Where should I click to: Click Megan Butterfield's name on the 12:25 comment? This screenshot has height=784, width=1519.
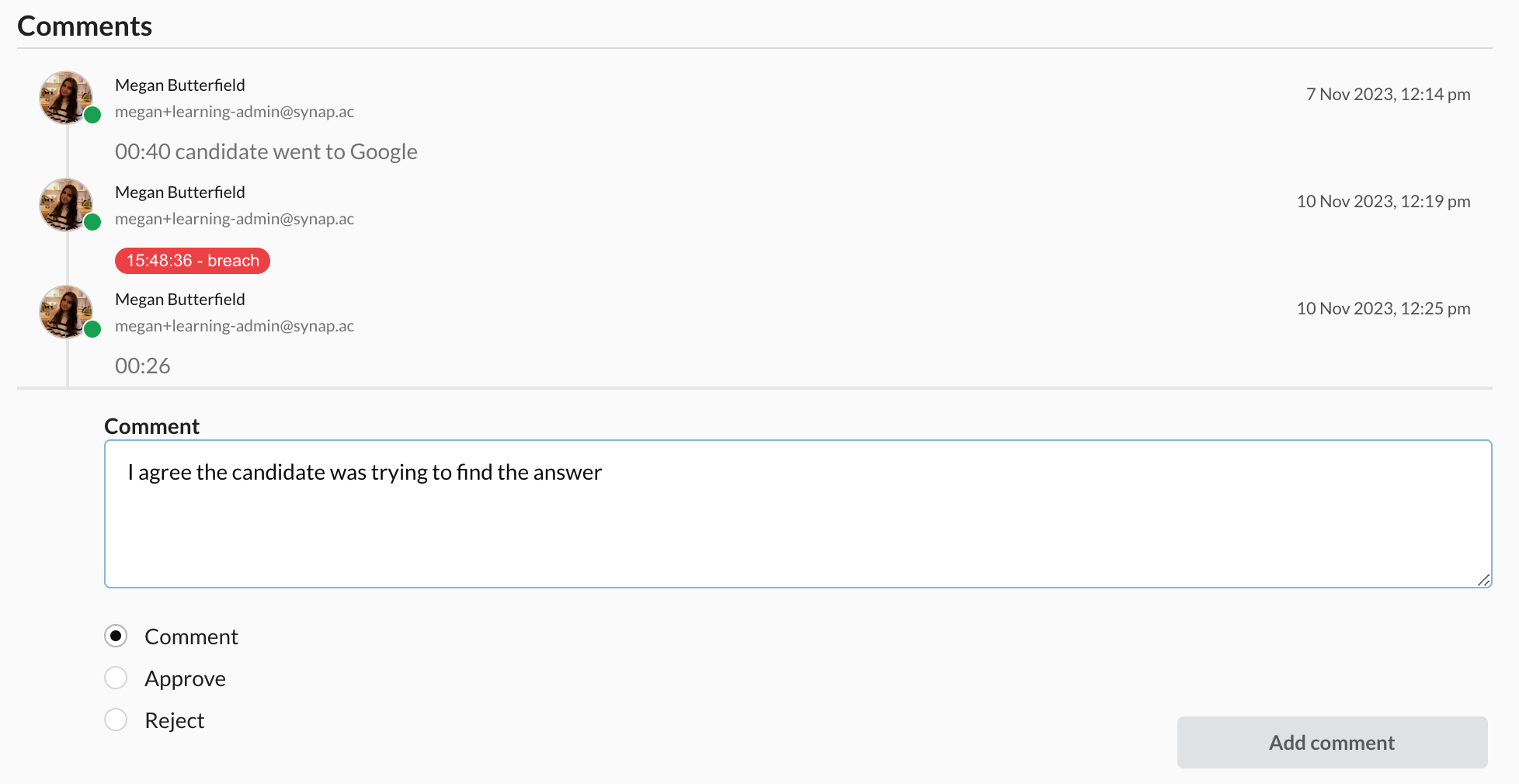[x=180, y=300]
